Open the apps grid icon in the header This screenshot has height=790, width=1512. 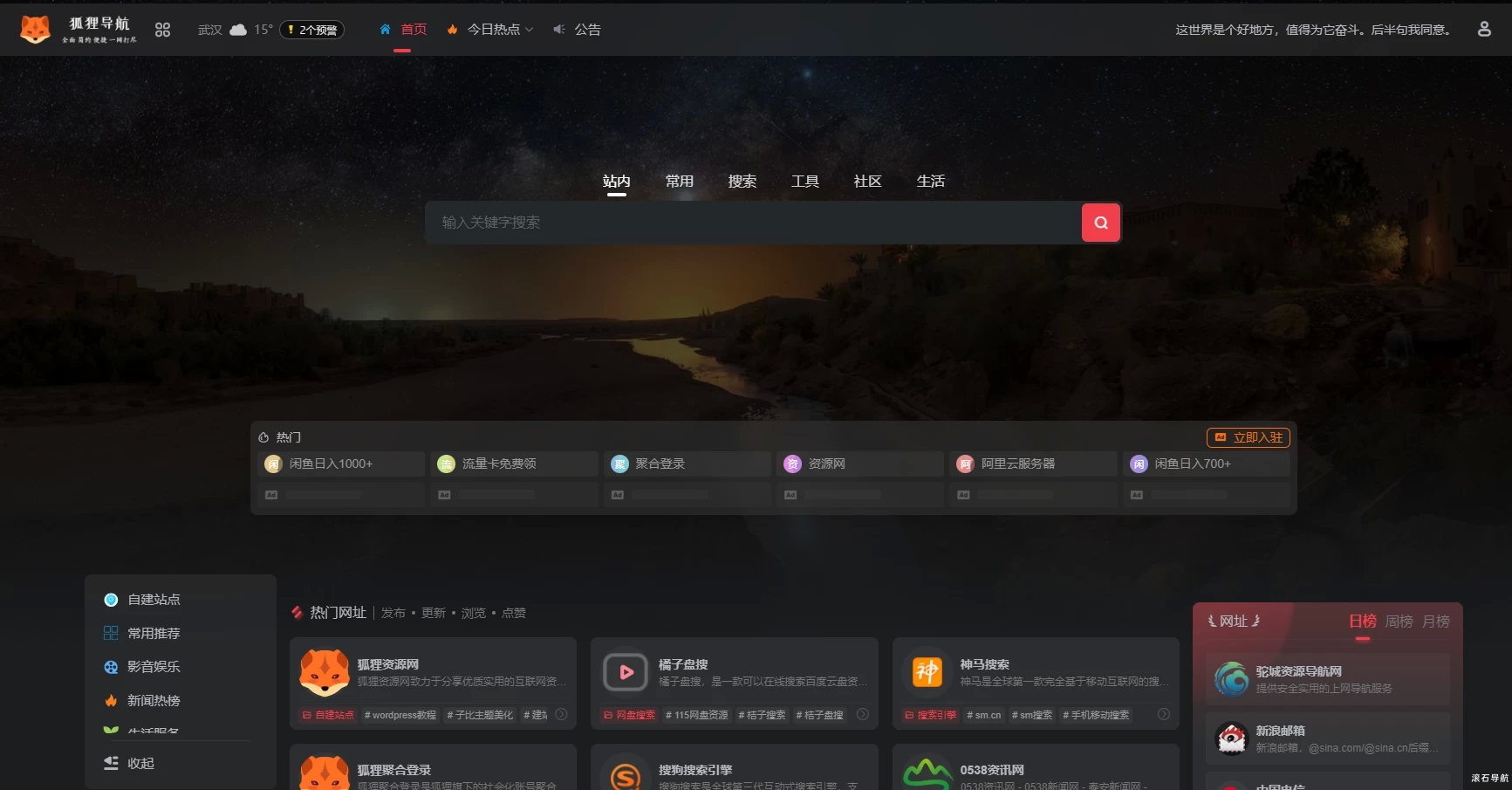point(162,29)
